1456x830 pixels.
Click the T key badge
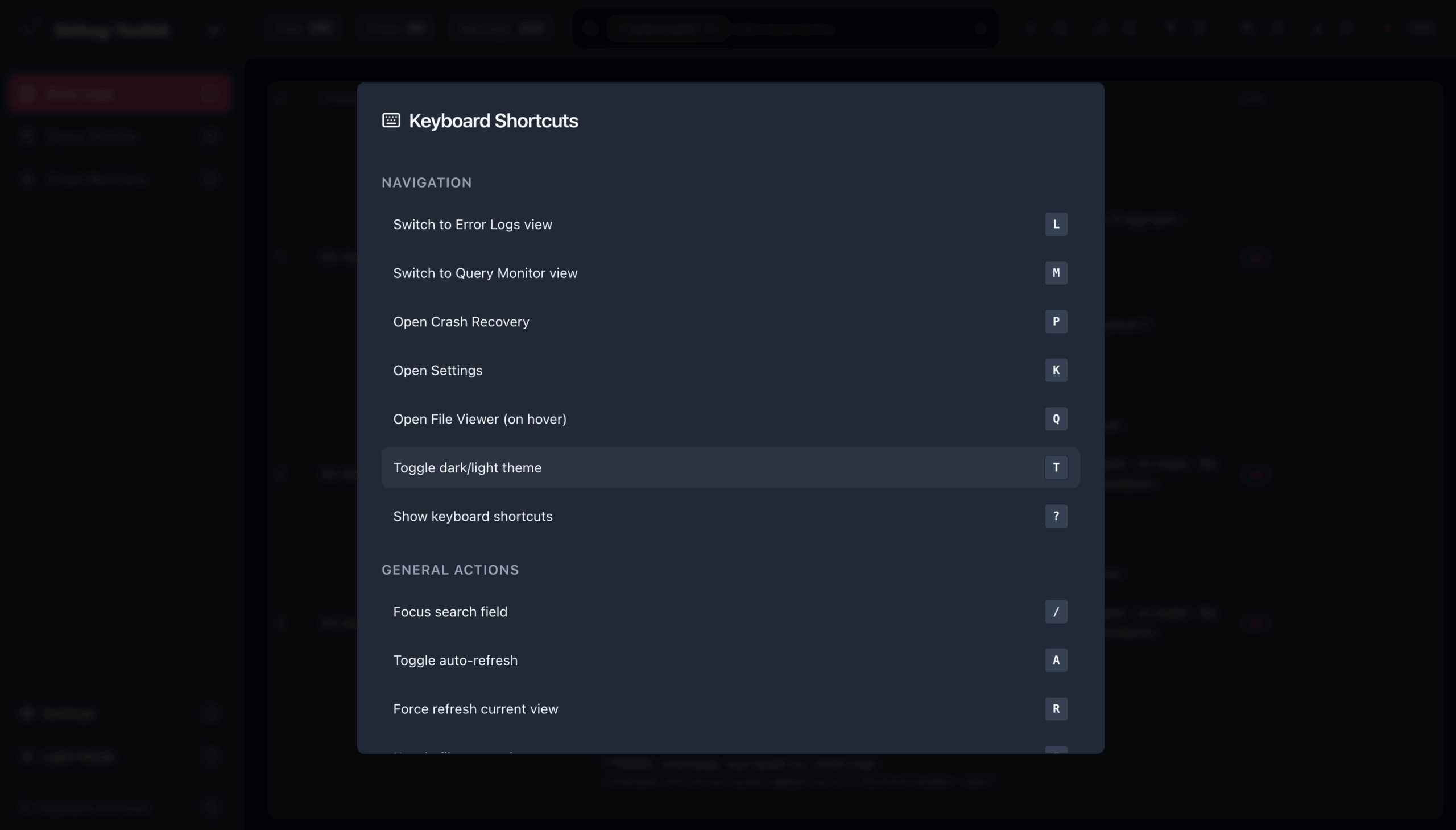[x=1056, y=467]
